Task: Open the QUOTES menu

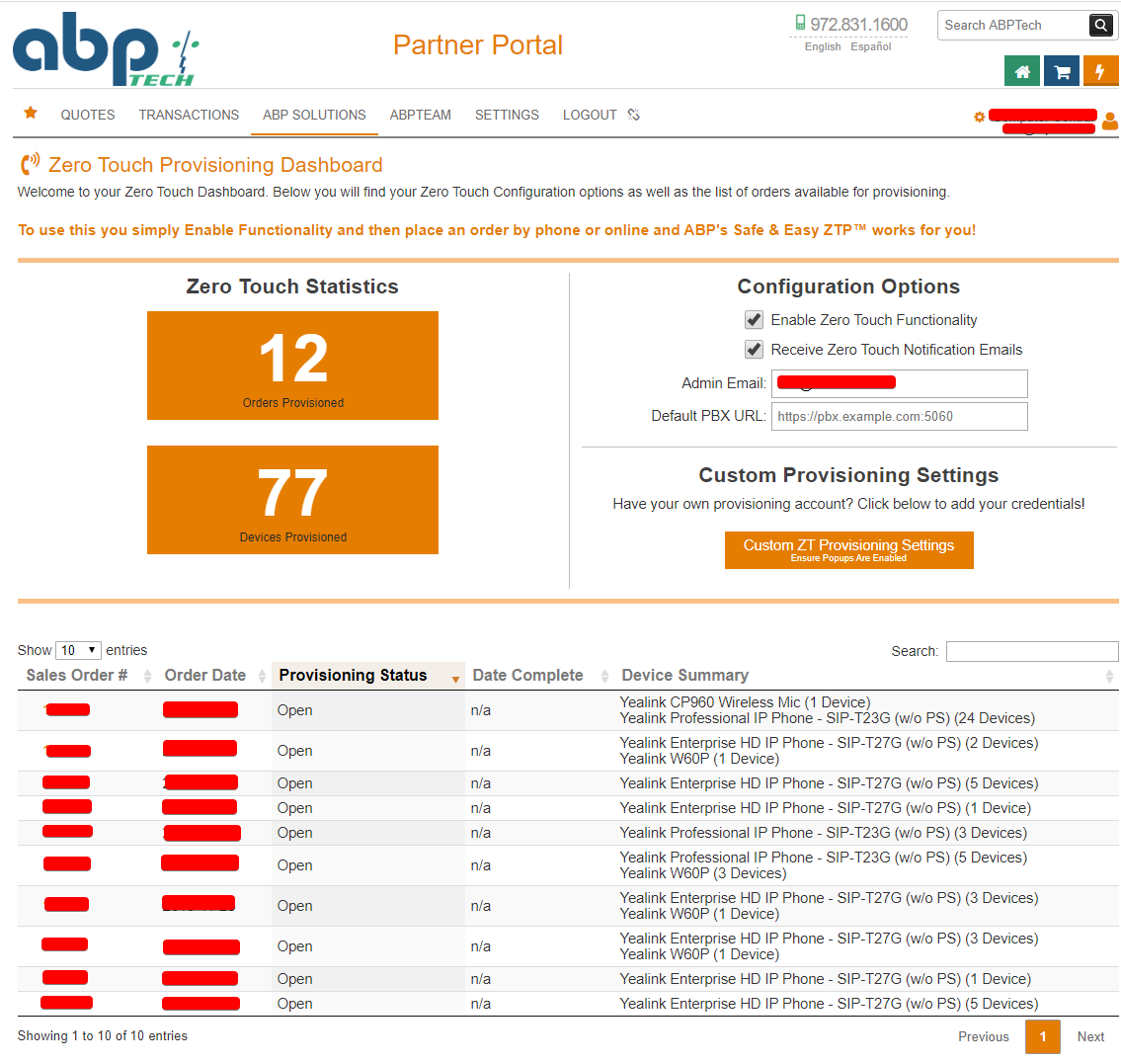Action: pos(87,115)
